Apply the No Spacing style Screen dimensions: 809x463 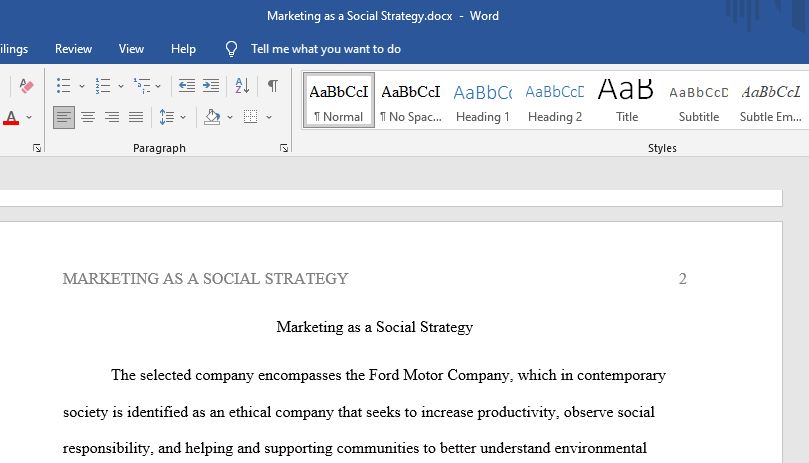[411, 100]
